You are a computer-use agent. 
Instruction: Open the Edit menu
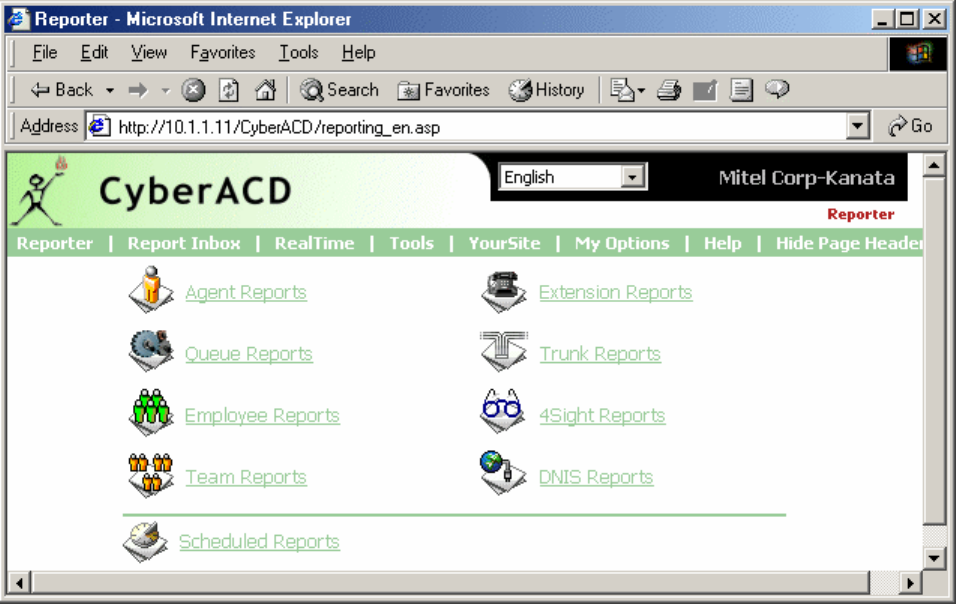(95, 53)
